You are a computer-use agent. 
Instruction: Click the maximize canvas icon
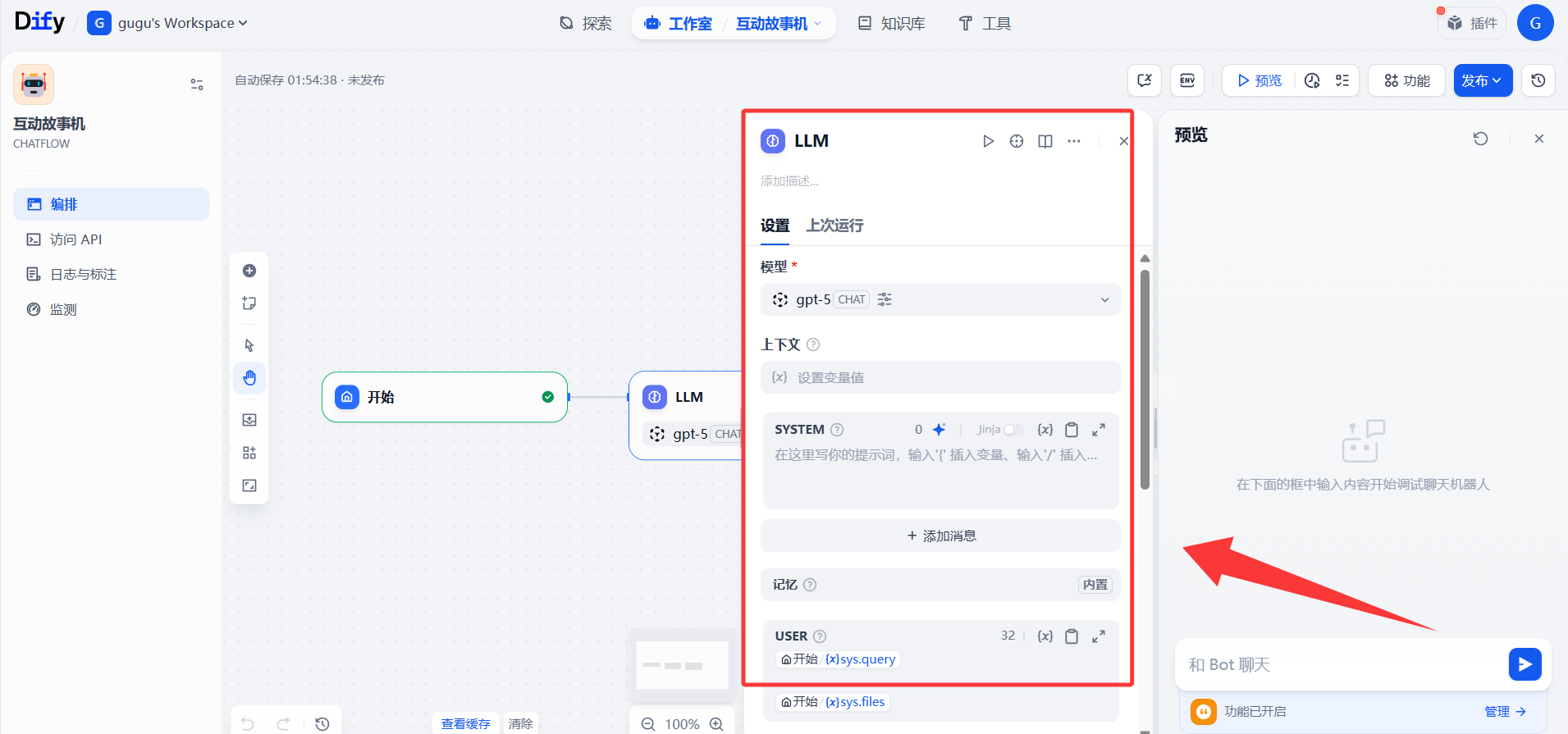249,486
